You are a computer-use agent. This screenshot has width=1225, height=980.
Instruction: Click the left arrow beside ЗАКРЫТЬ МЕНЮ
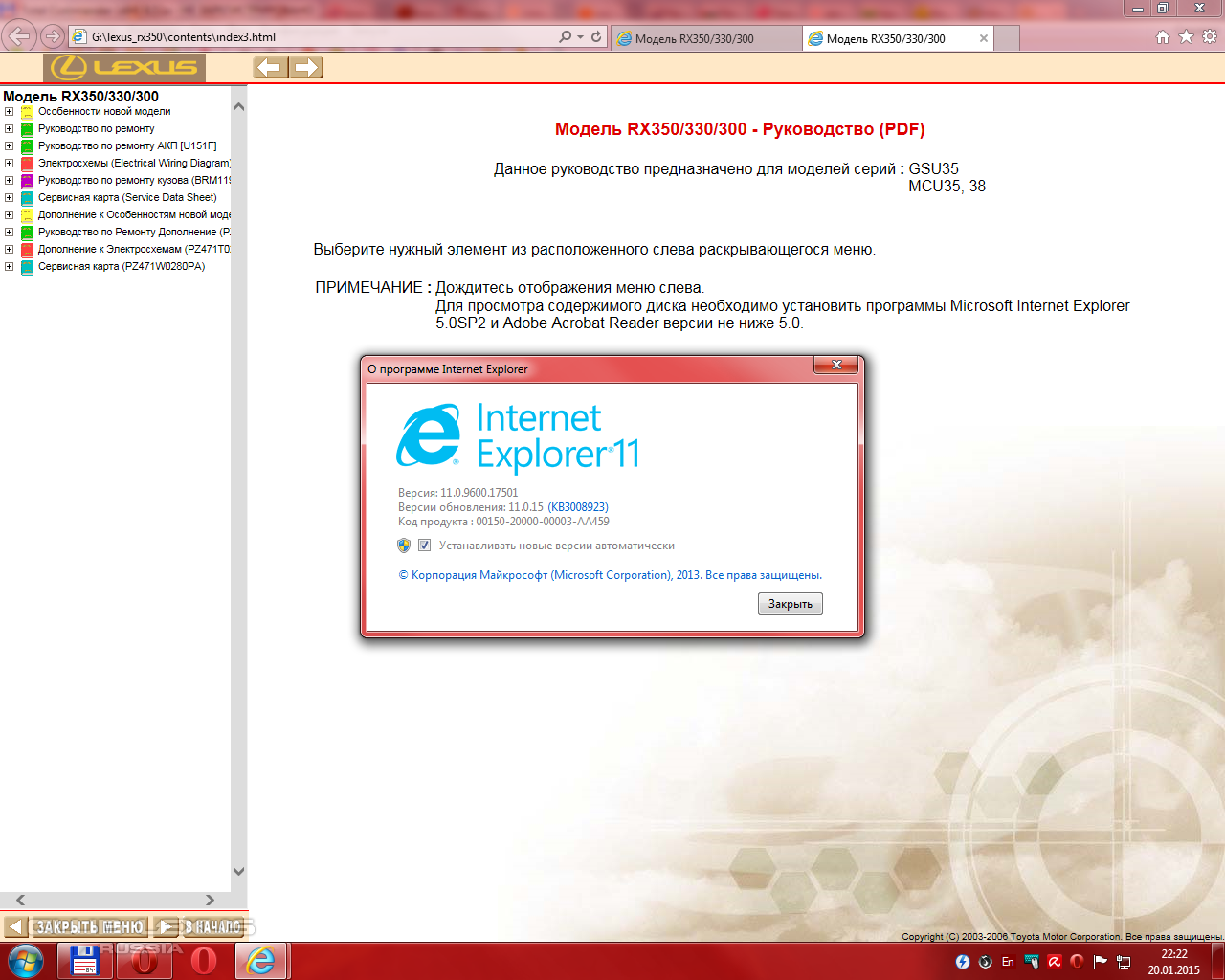click(x=14, y=926)
